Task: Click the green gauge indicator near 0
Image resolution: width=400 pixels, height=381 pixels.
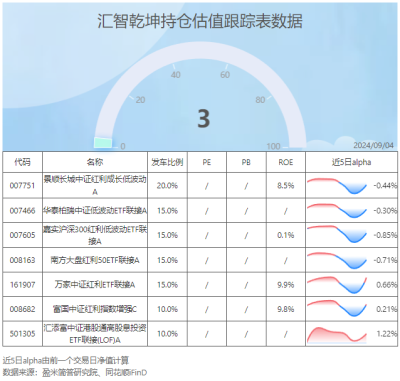Action: [103, 143]
